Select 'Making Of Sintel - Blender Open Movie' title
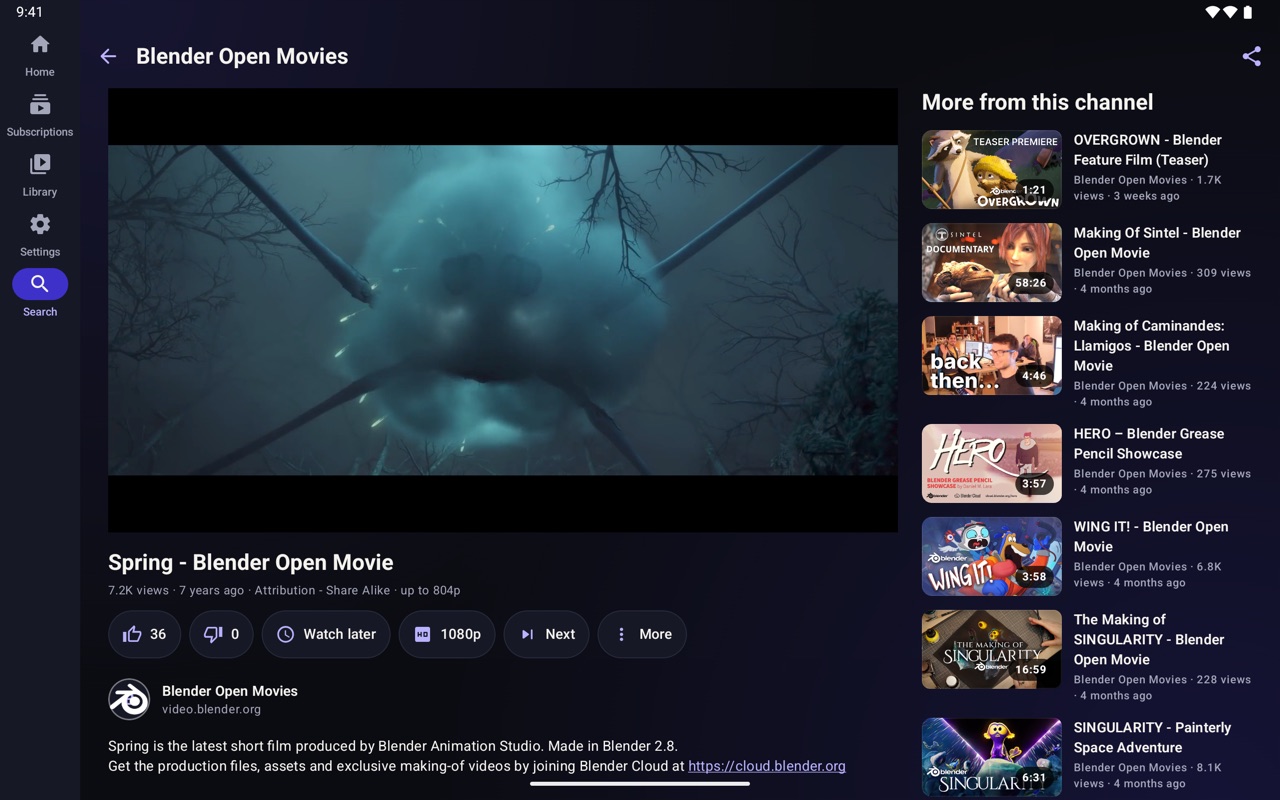 1157,243
